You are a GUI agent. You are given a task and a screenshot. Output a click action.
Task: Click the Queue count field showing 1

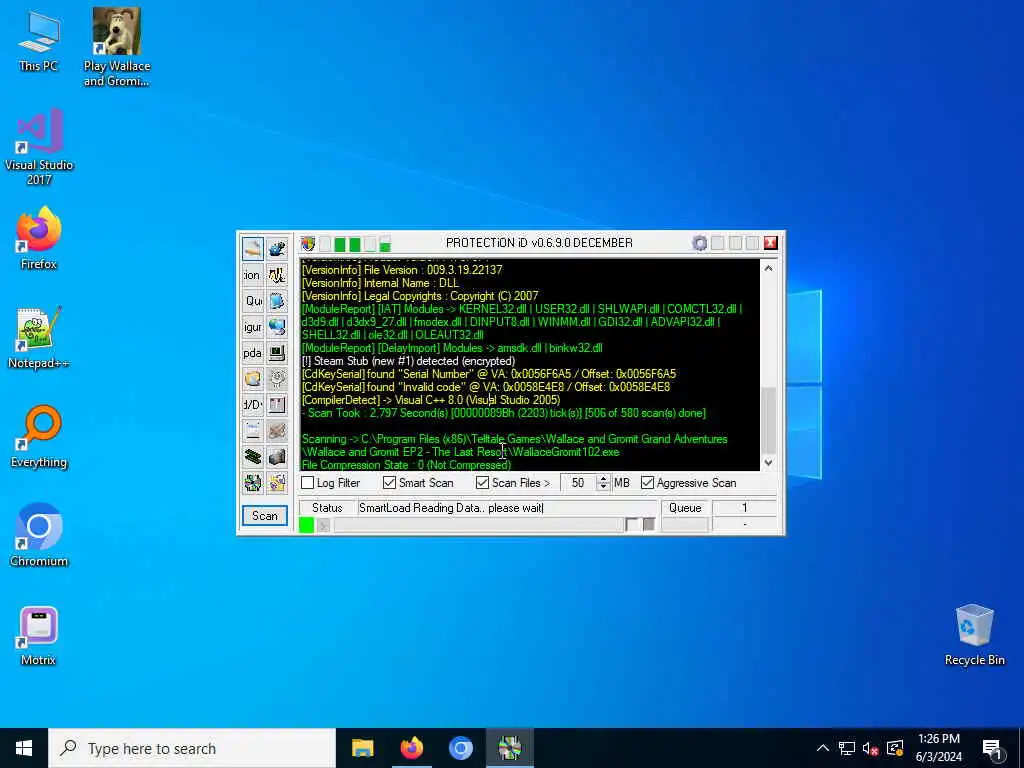tap(744, 507)
